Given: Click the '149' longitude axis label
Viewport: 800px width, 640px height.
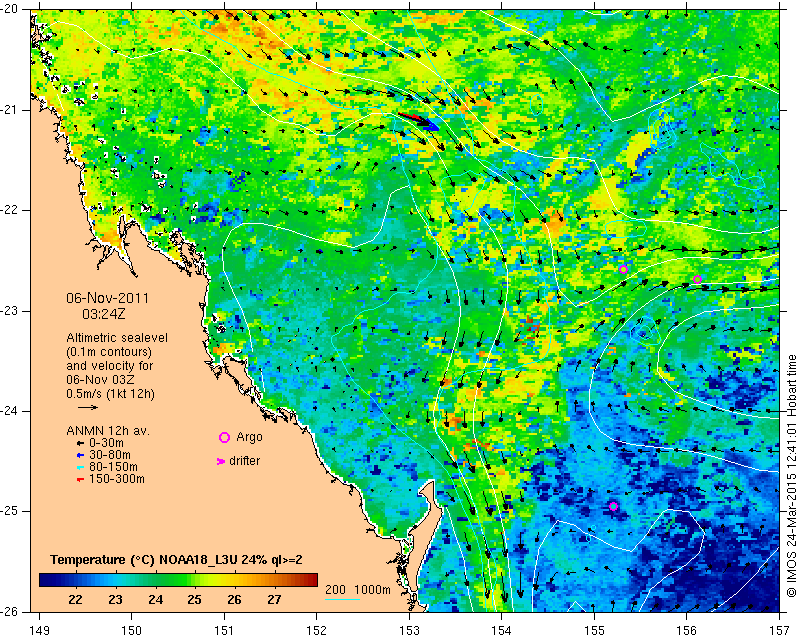Looking at the screenshot, I should pyautogui.click(x=39, y=631).
